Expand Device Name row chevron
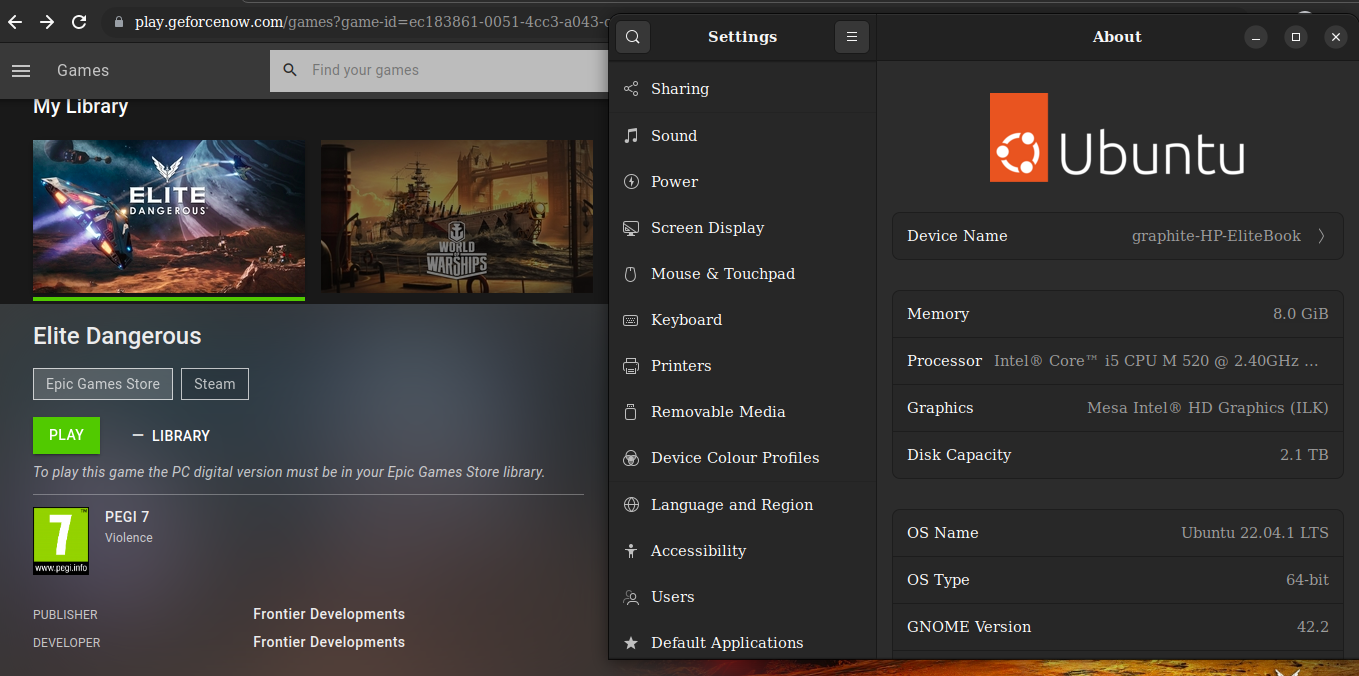This screenshot has width=1359, height=676. [x=1321, y=236]
